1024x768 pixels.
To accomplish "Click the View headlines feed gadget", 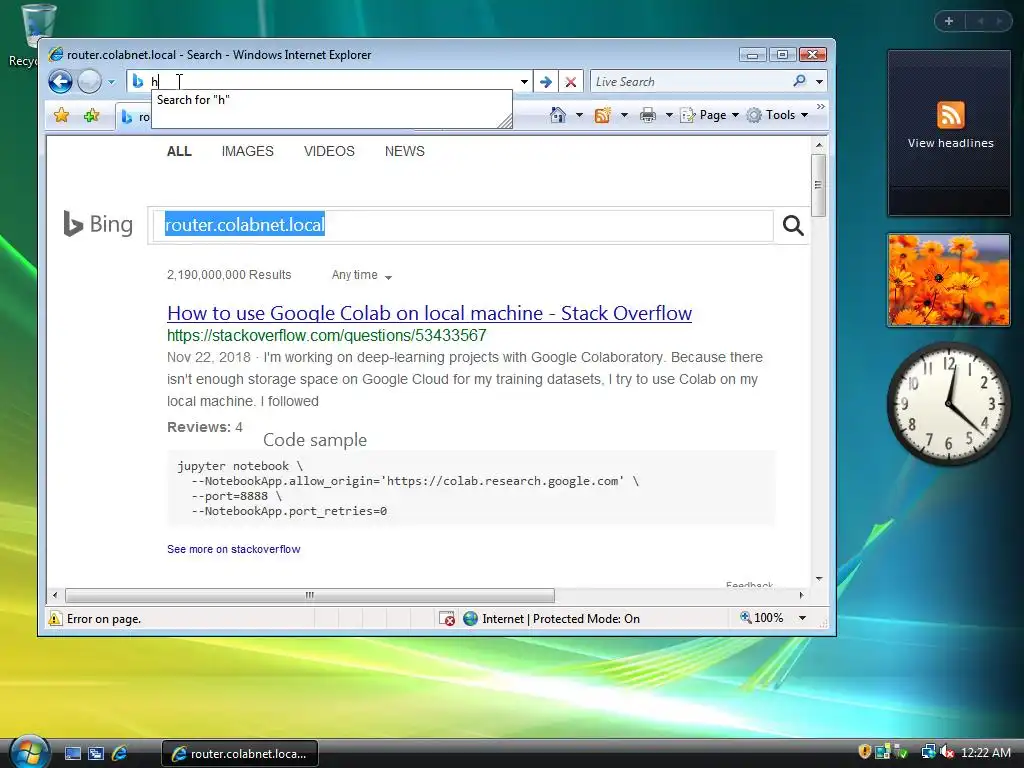I will click(x=950, y=133).
